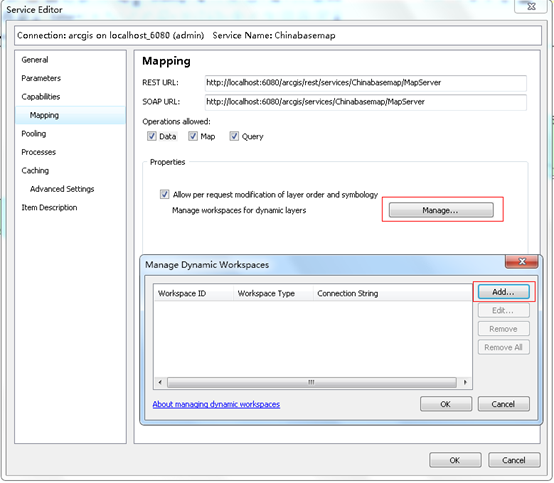Show the Item Description page
The height and width of the screenshot is (483, 554).
click(x=49, y=207)
